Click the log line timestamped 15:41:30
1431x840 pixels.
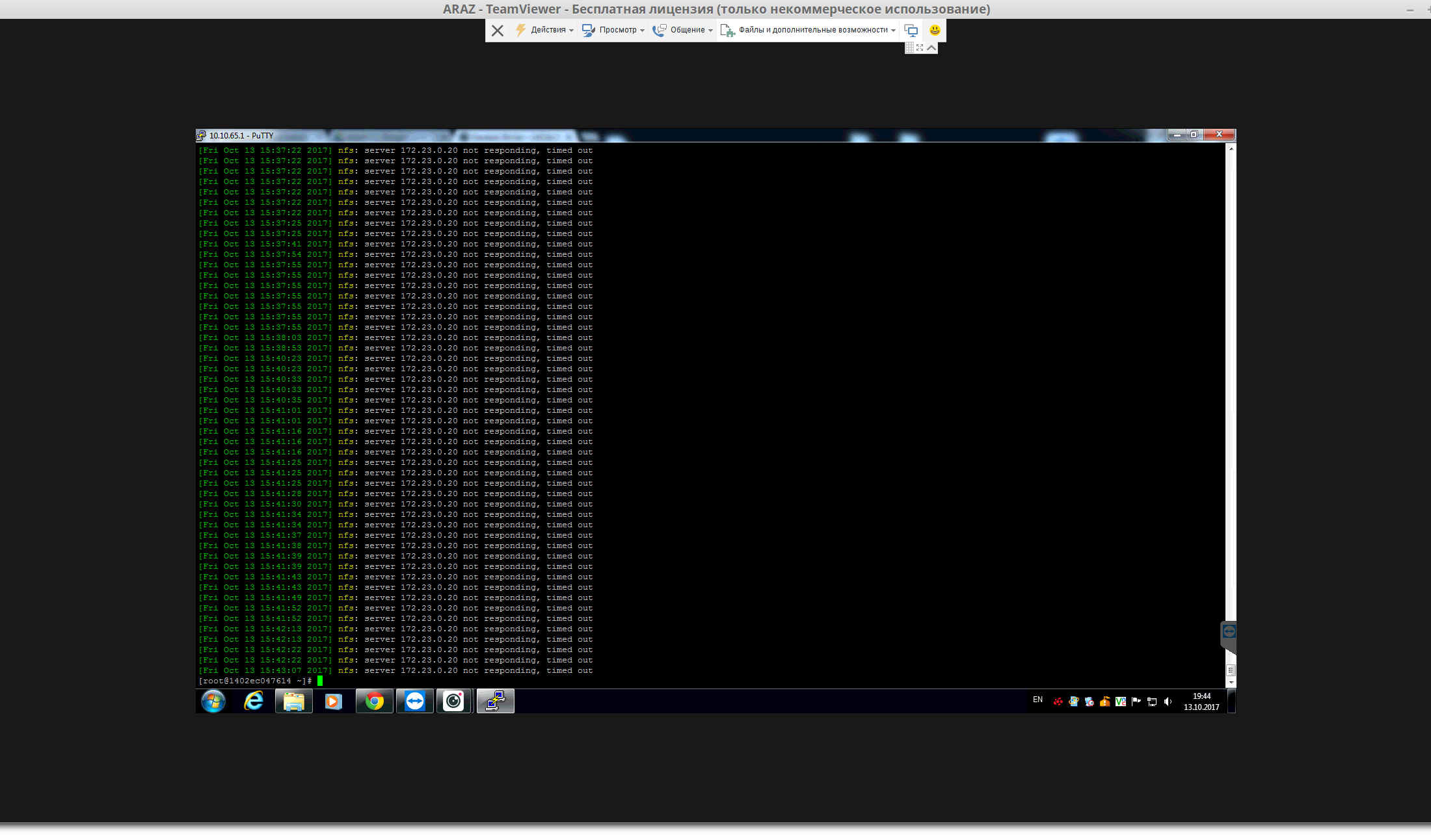395,504
